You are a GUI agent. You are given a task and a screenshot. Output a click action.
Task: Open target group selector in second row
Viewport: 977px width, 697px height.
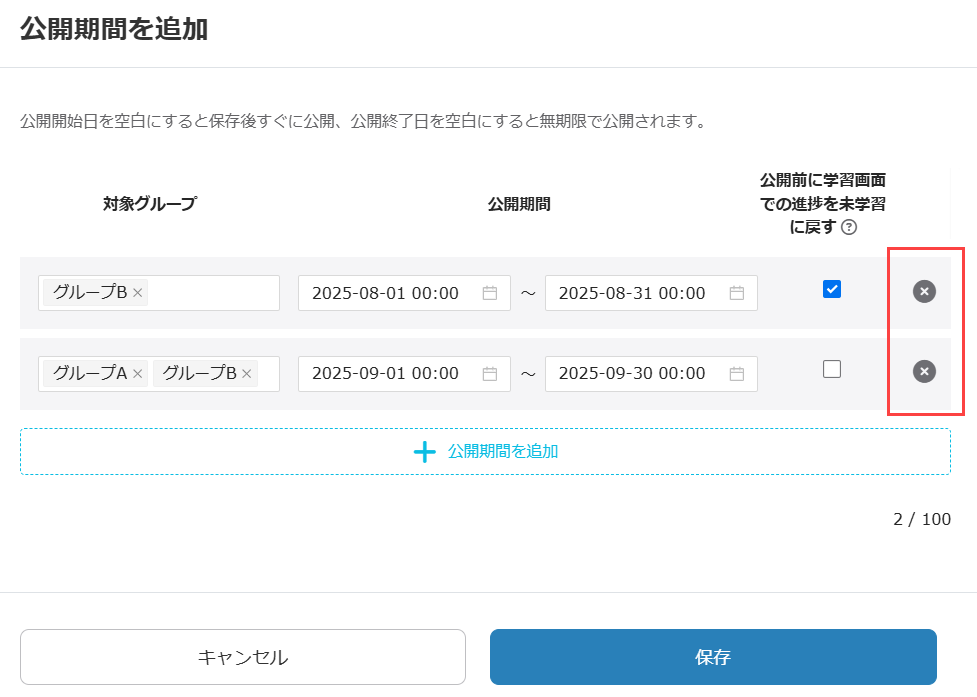(x=268, y=373)
